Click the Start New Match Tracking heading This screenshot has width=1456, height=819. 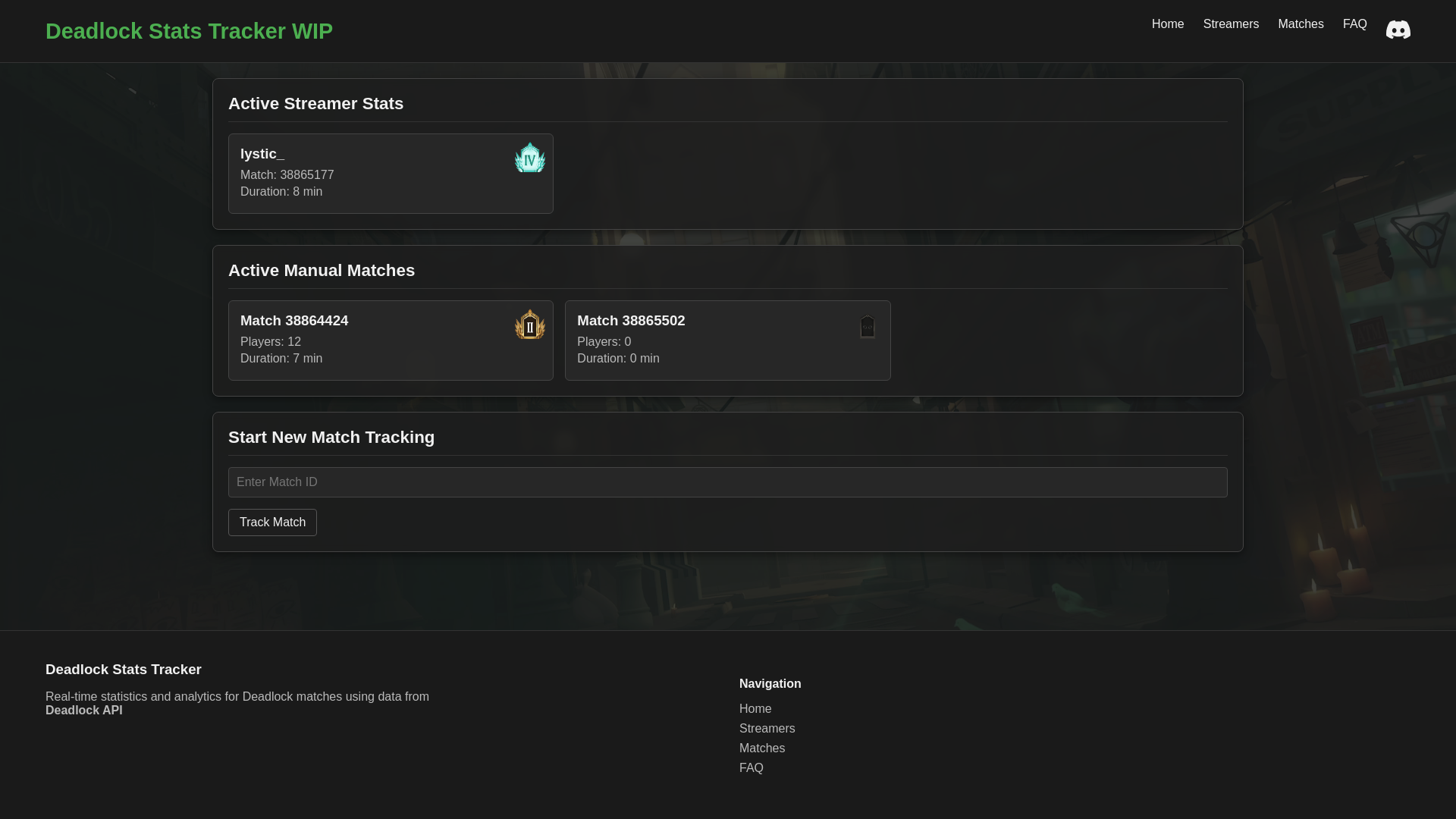(x=331, y=438)
